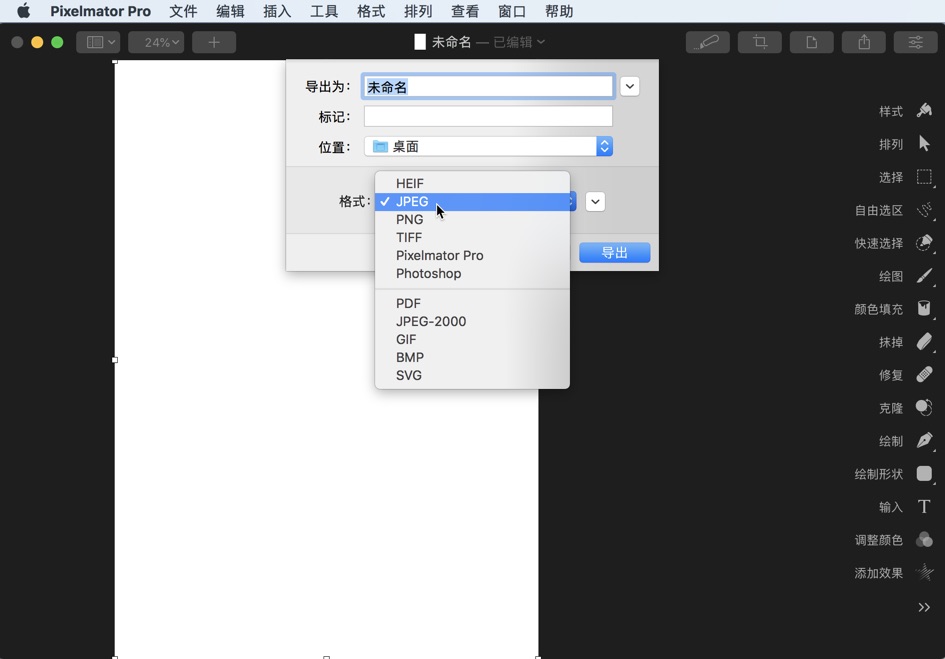Screen dimensions: 945x659
Task: Choose JPEG-2000 format
Action: pyautogui.click(x=472, y=321)
